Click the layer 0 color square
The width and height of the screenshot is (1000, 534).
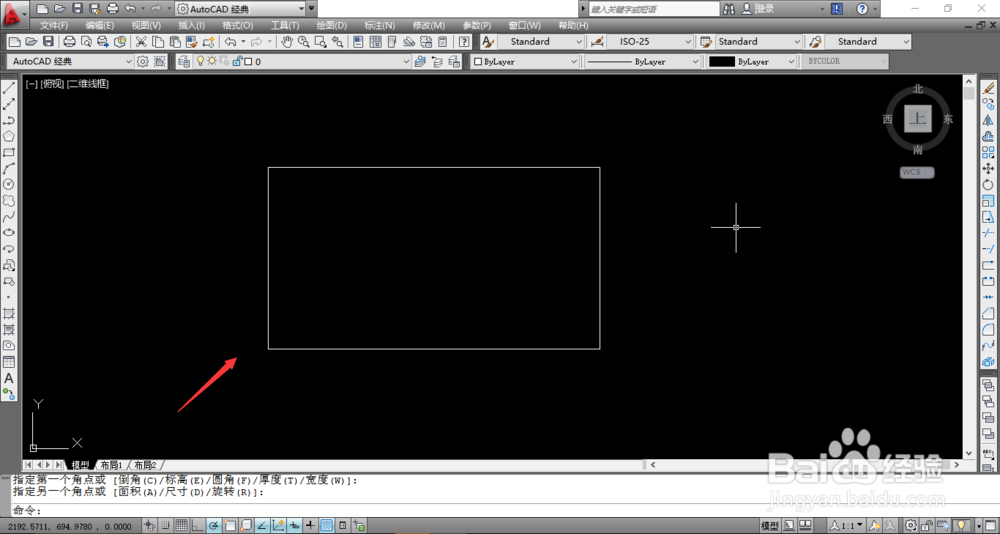point(249,62)
